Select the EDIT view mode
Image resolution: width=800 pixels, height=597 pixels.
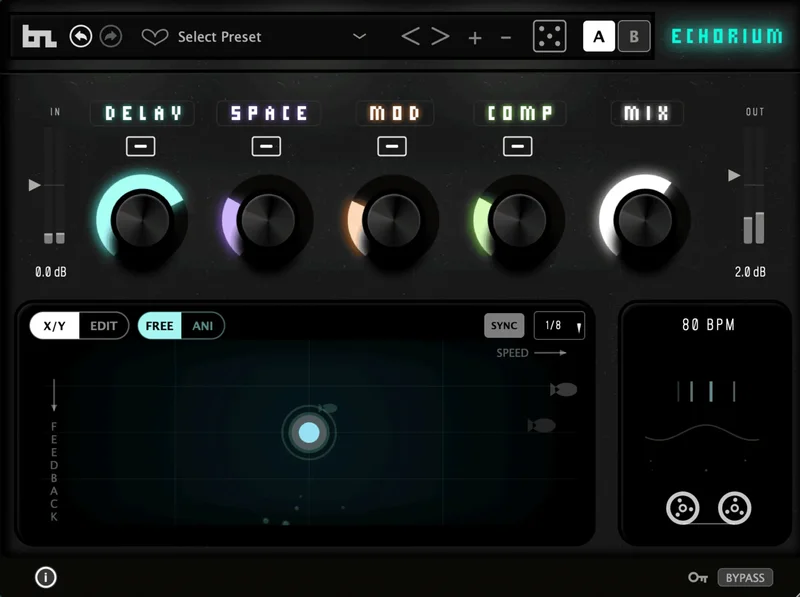(104, 326)
